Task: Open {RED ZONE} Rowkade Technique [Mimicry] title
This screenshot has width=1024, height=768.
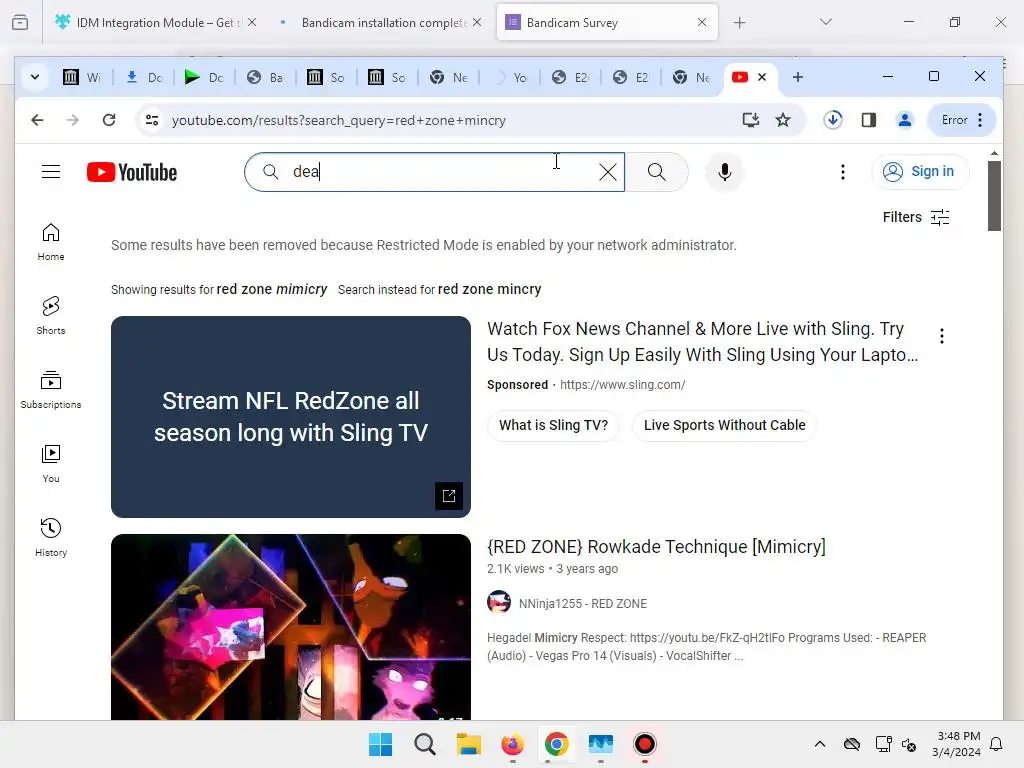Action: [x=656, y=547]
